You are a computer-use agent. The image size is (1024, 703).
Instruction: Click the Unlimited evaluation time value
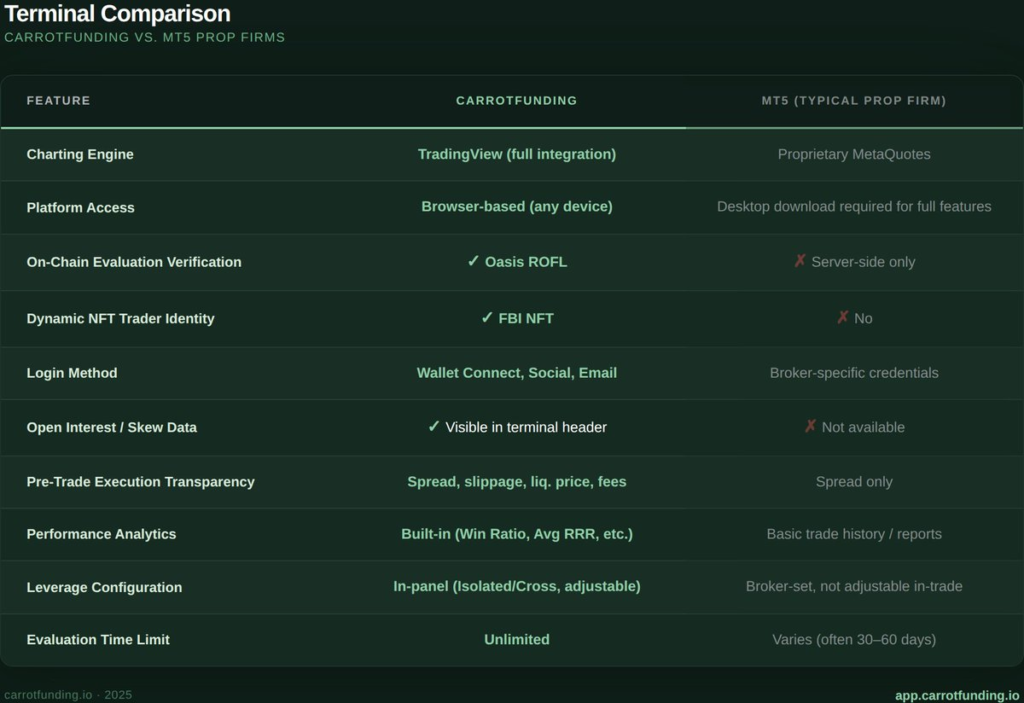point(516,640)
